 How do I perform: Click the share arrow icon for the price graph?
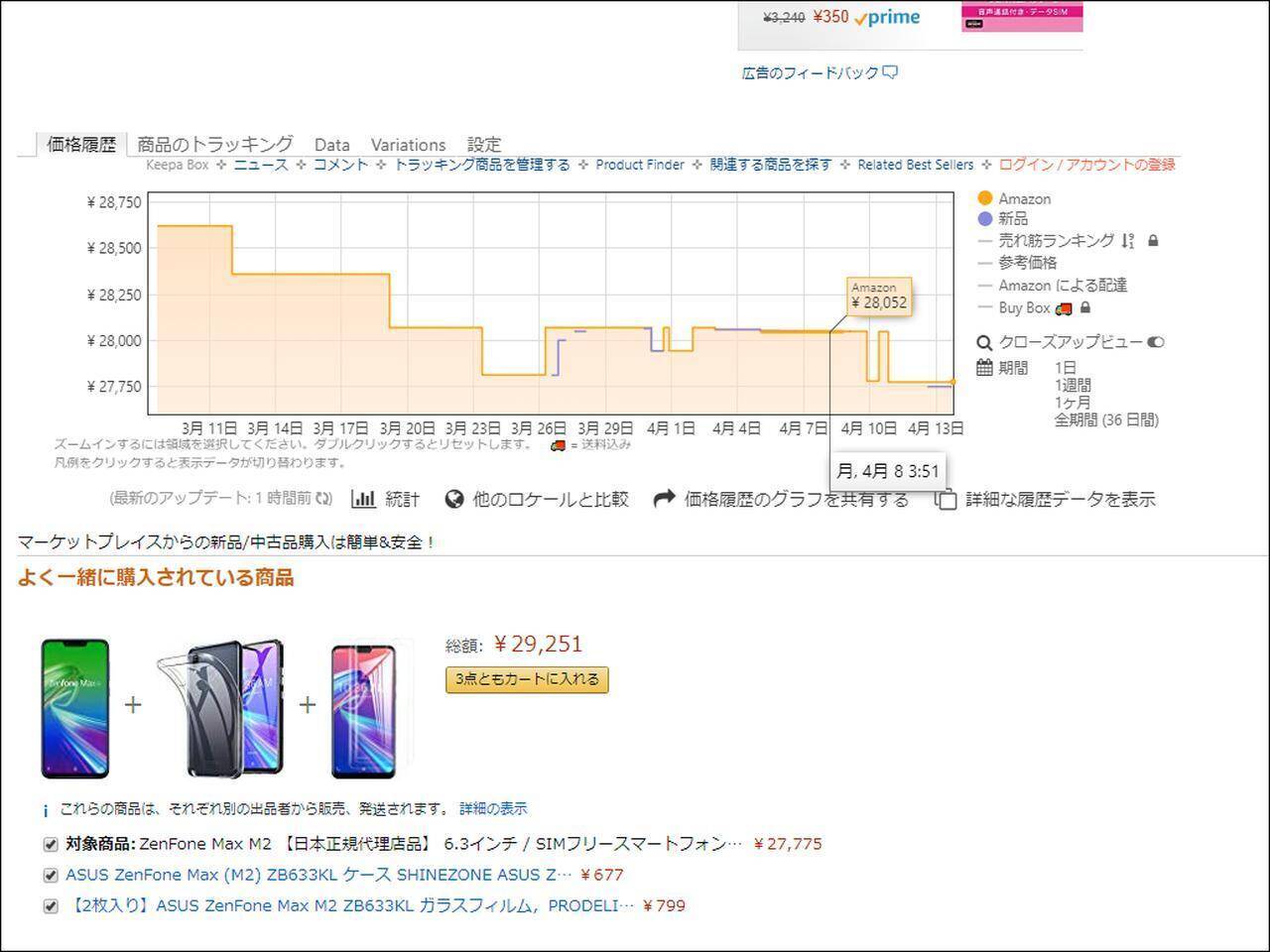point(665,499)
